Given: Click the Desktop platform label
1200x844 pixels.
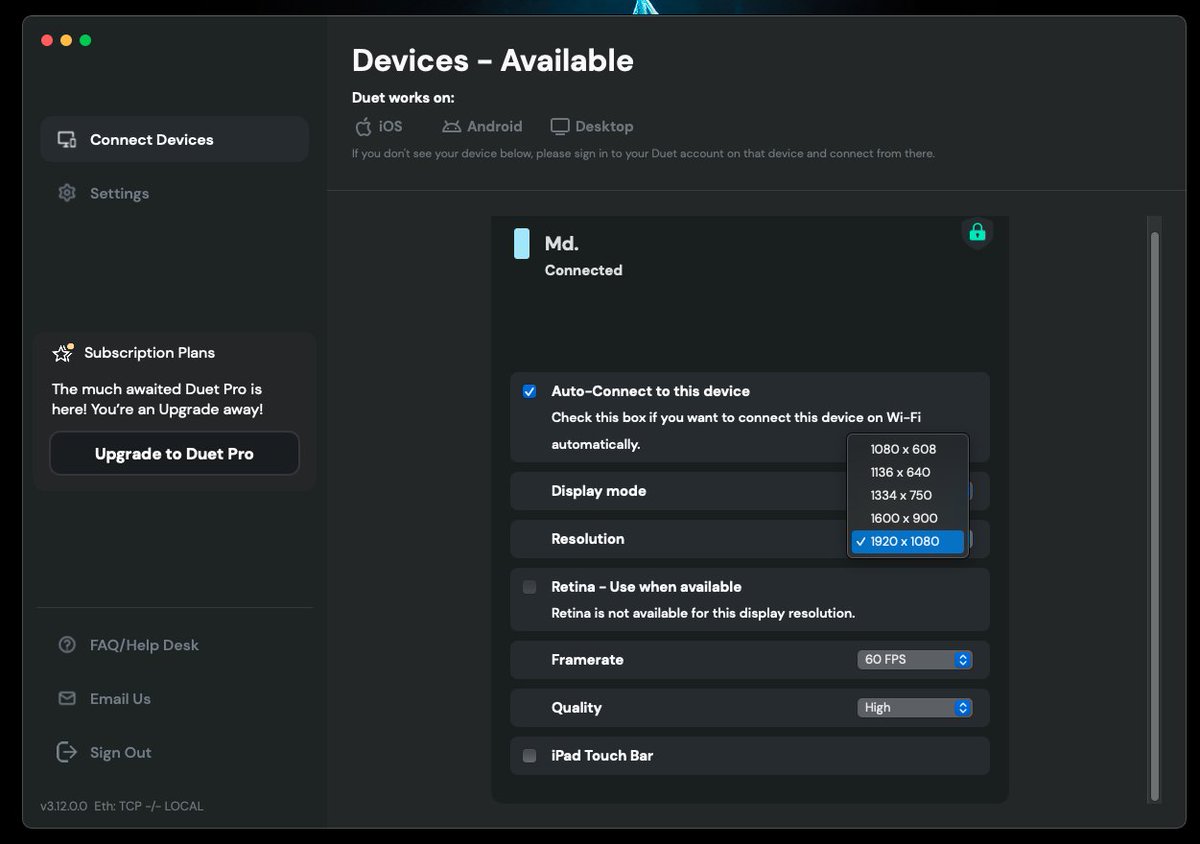Looking at the screenshot, I should click(x=604, y=126).
